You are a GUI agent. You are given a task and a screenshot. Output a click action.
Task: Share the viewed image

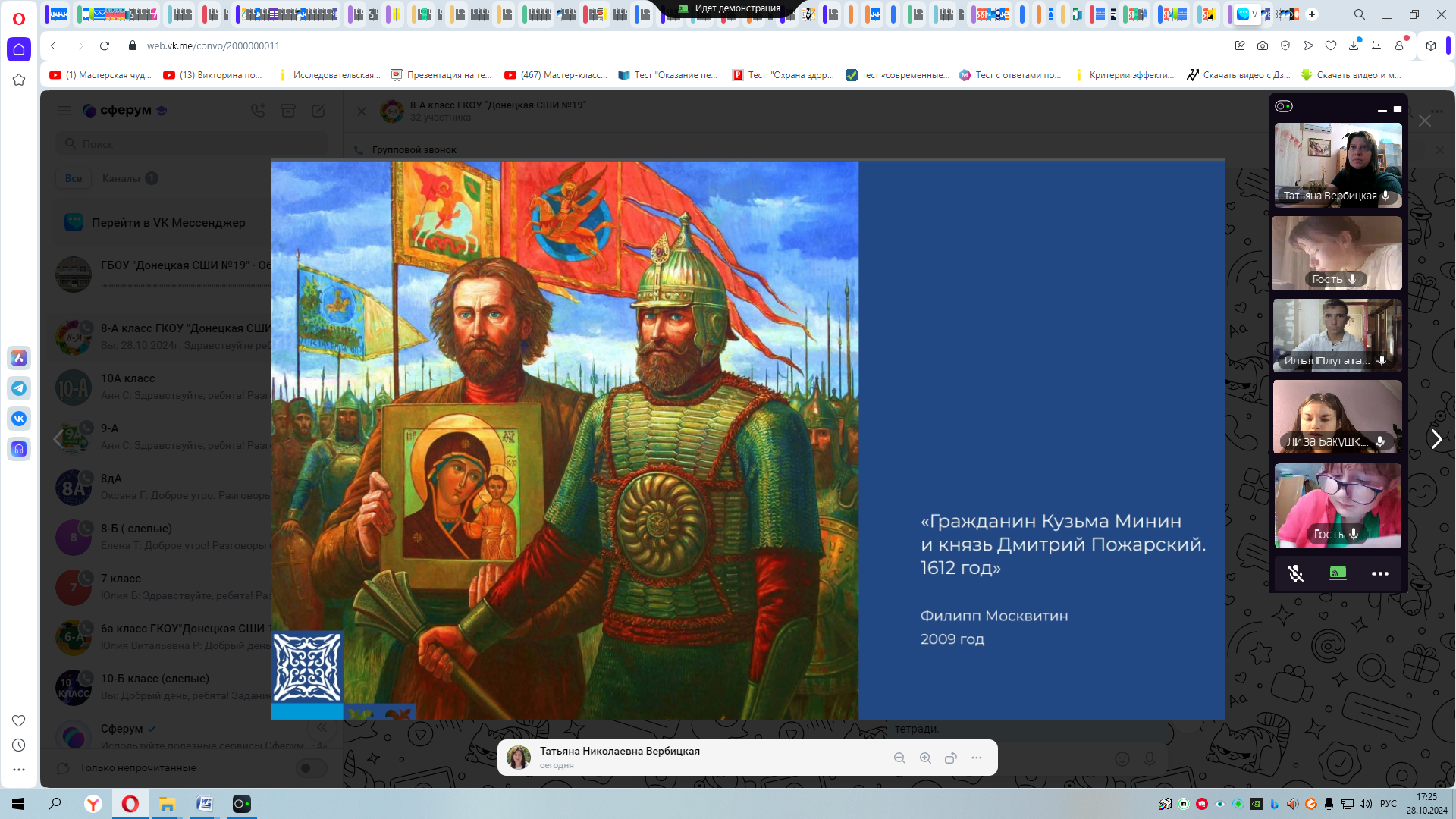tap(951, 758)
